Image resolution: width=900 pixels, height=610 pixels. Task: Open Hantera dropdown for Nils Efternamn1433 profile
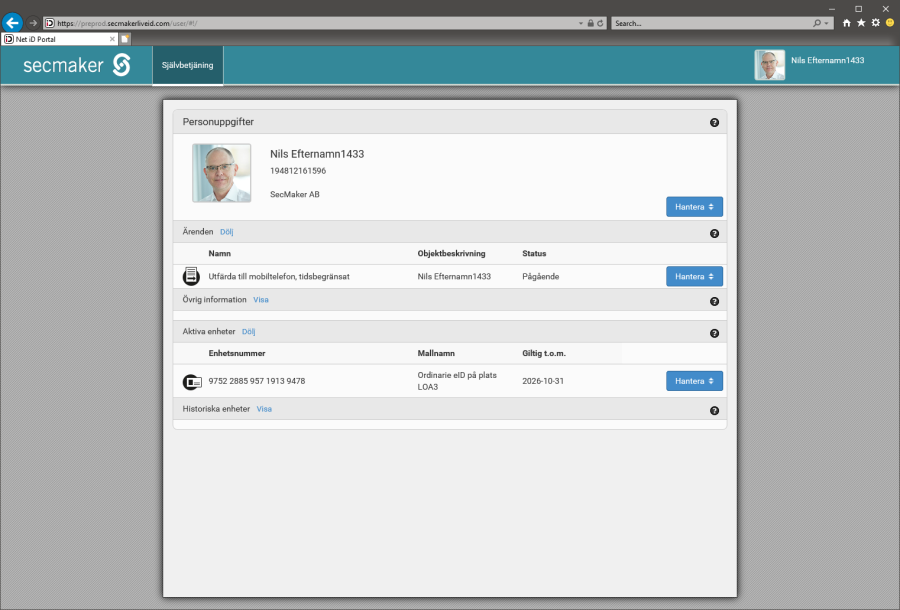(694, 207)
